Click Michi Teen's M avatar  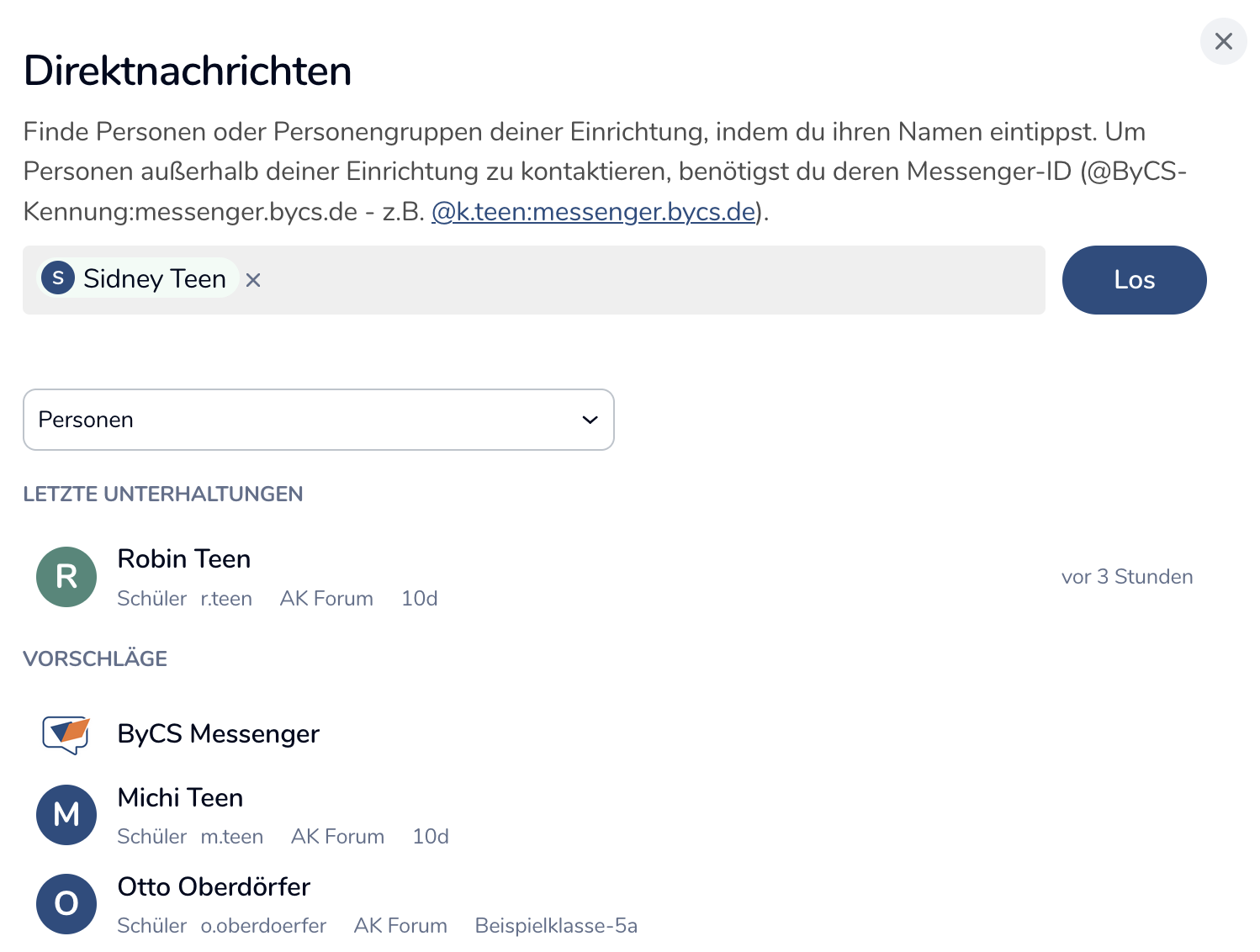point(66,815)
